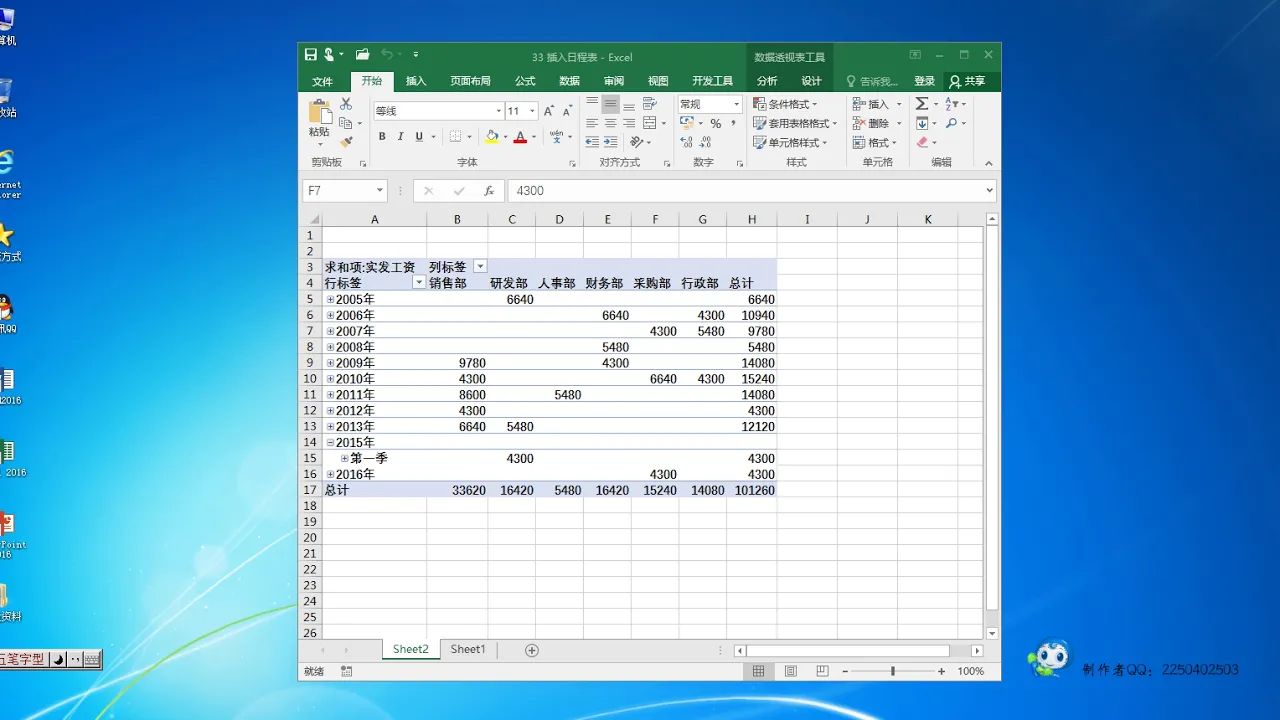Viewport: 1280px width, 720px height.
Task: Click the AutoSum sigma icon
Action: click(922, 104)
